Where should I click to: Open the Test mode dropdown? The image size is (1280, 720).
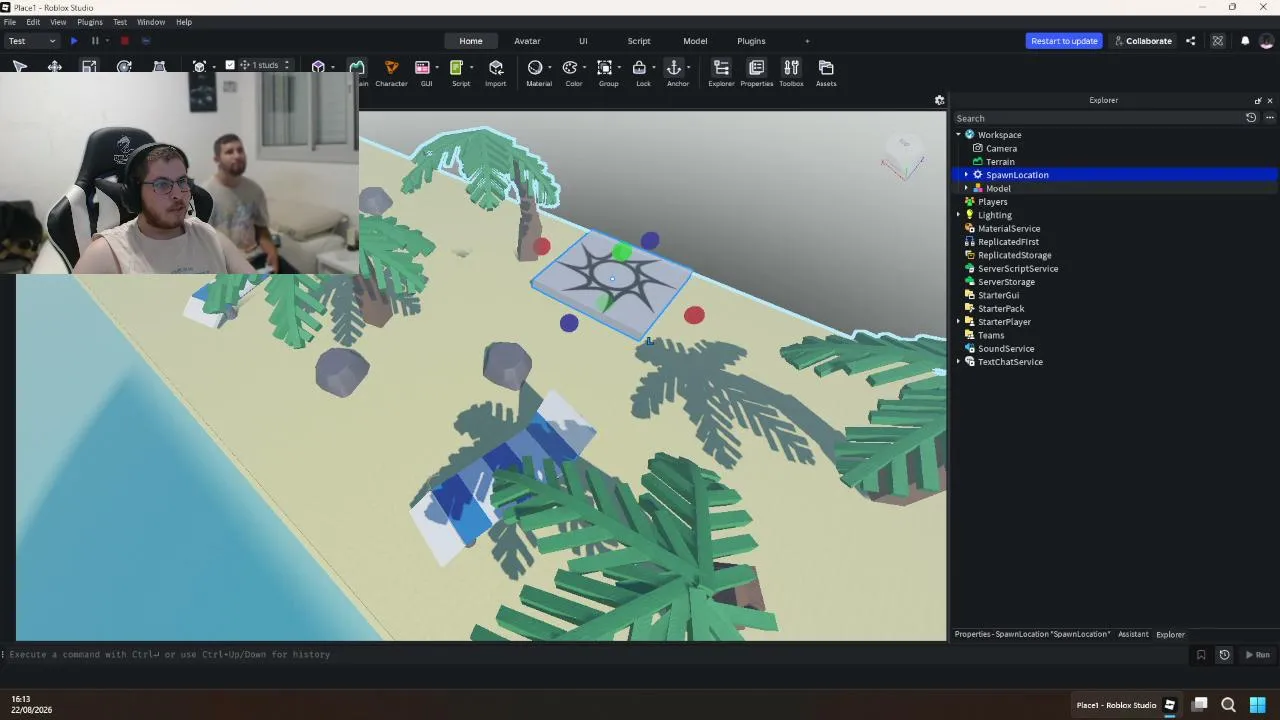32,41
